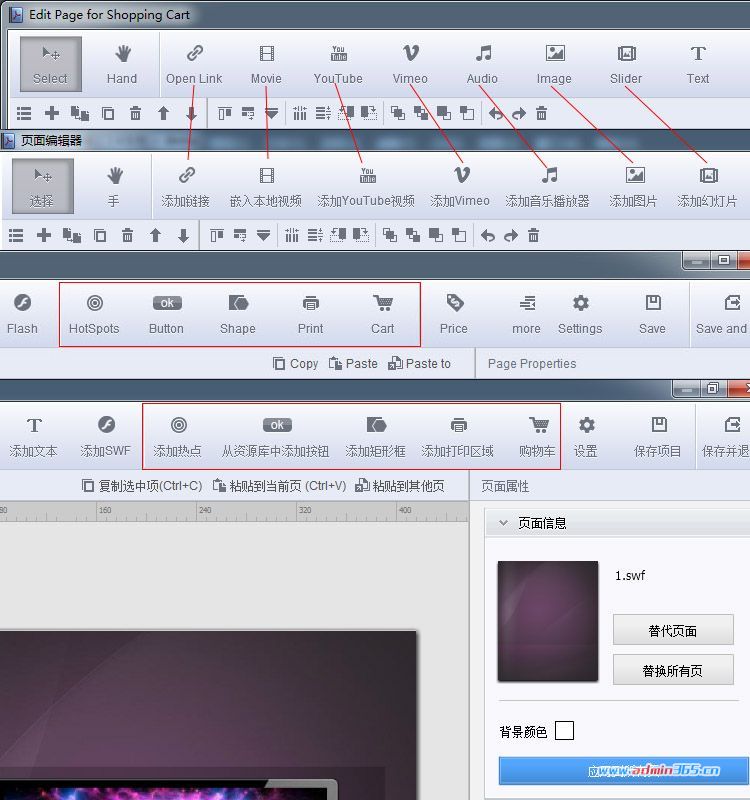Click the Button tool
Viewport: 750px width, 800px height.
[x=166, y=314]
